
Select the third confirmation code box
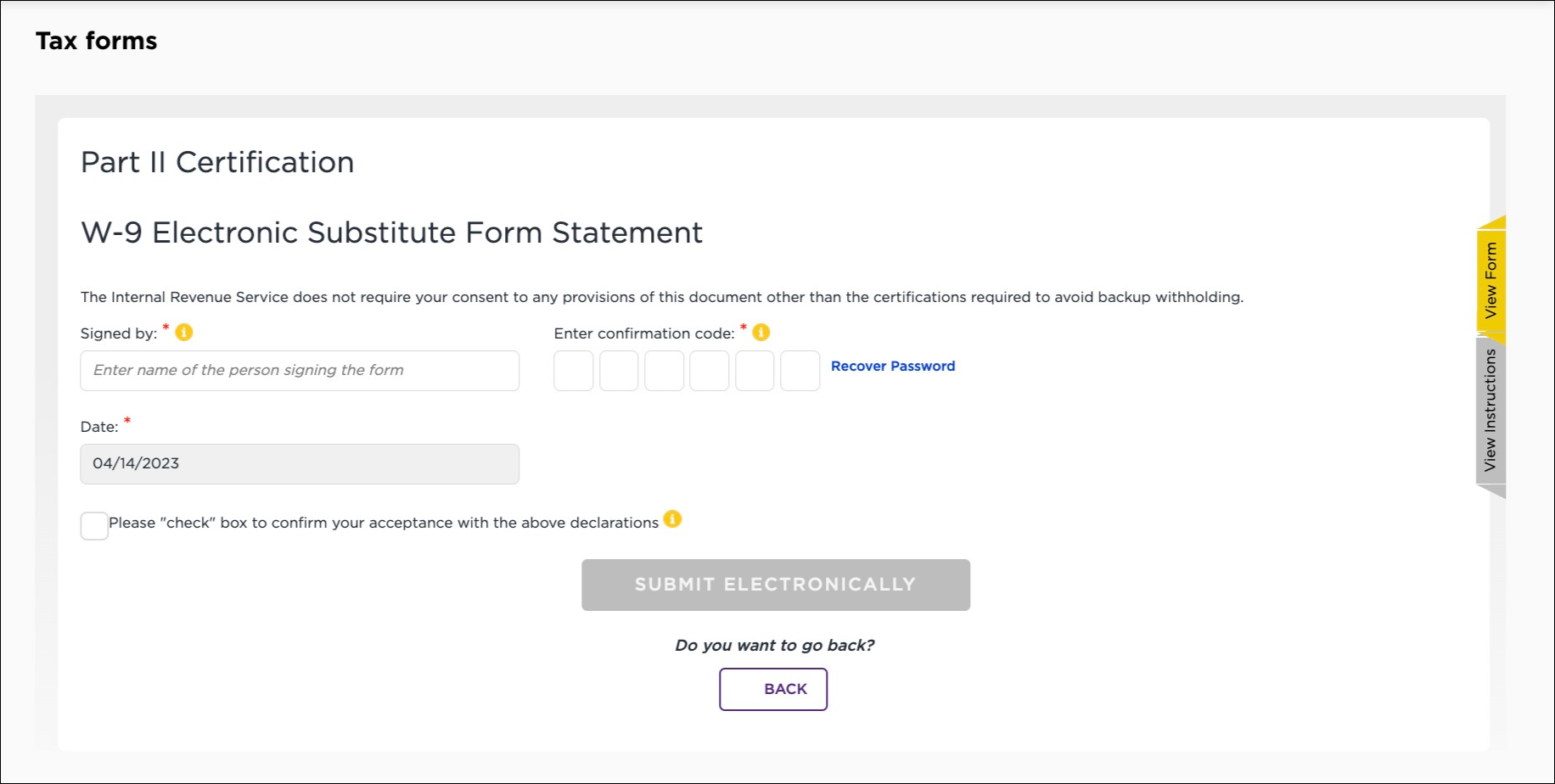tap(664, 371)
